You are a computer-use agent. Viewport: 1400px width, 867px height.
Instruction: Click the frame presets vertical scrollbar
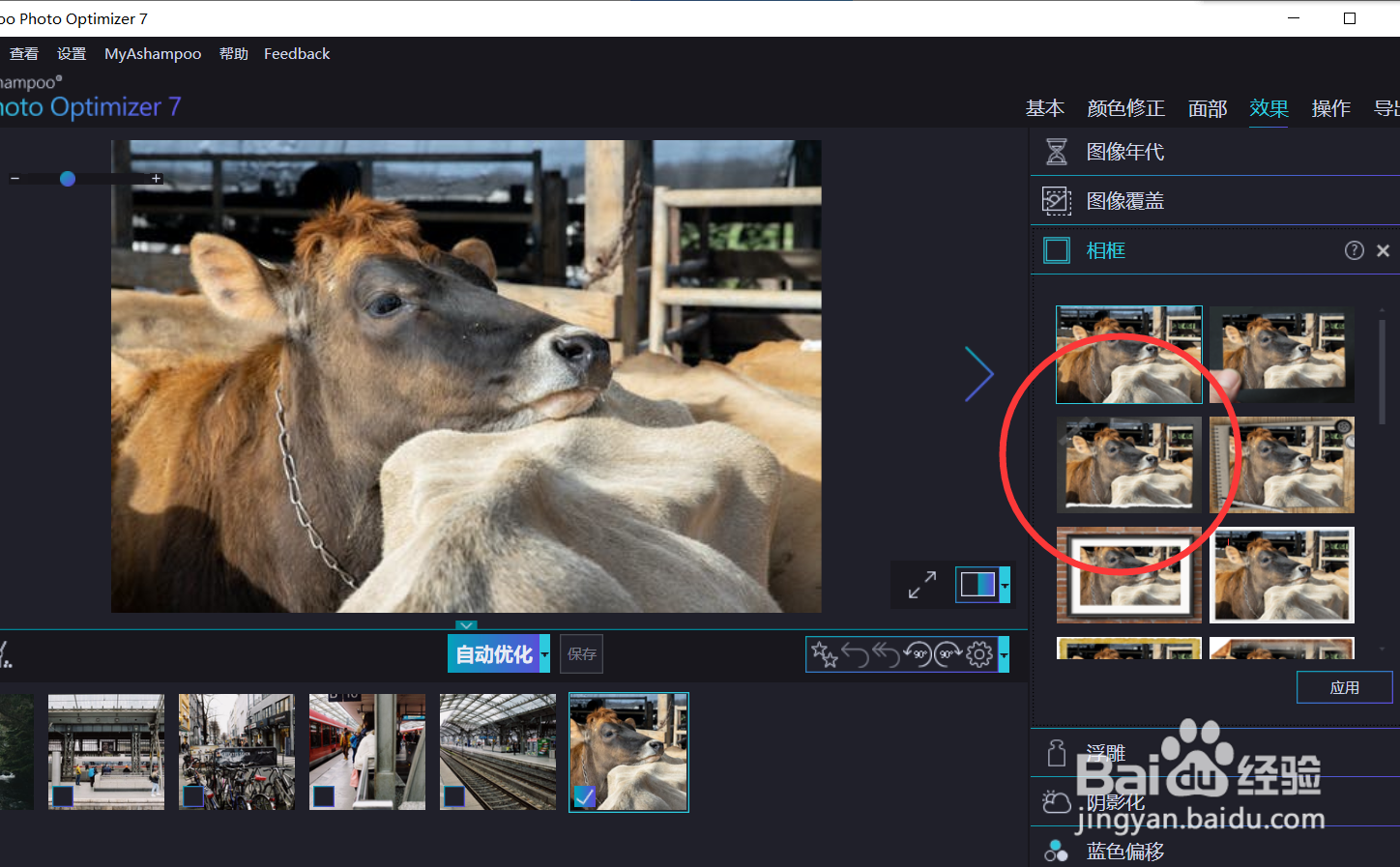(x=1383, y=372)
